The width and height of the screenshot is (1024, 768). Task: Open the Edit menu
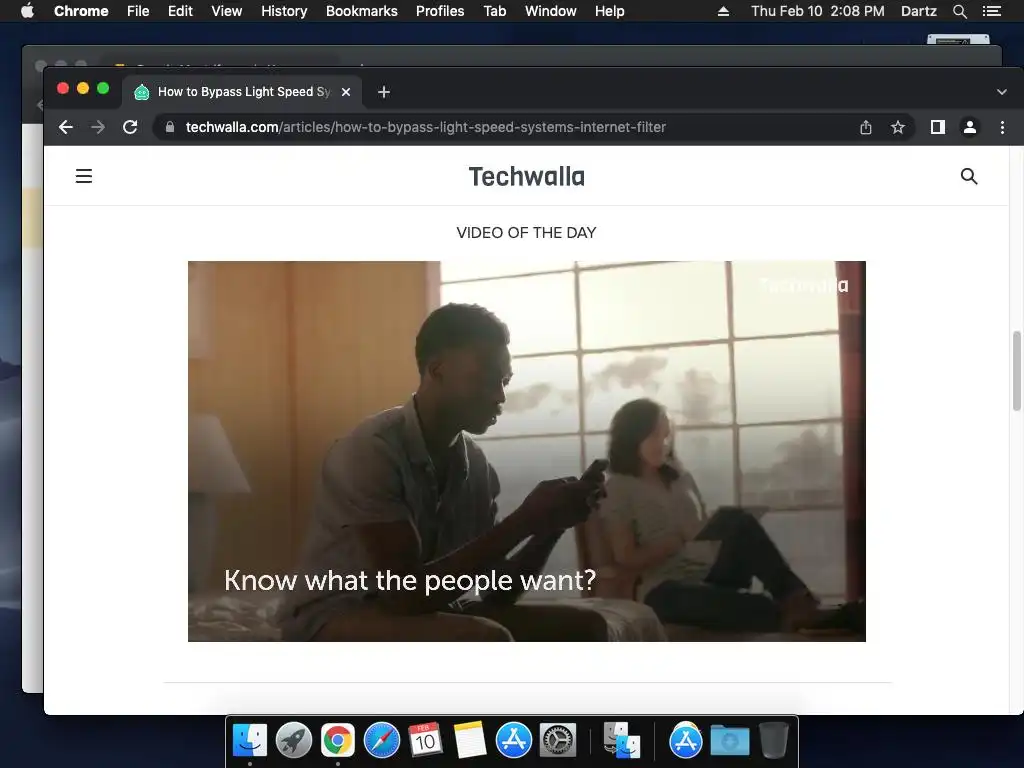pyautogui.click(x=180, y=11)
